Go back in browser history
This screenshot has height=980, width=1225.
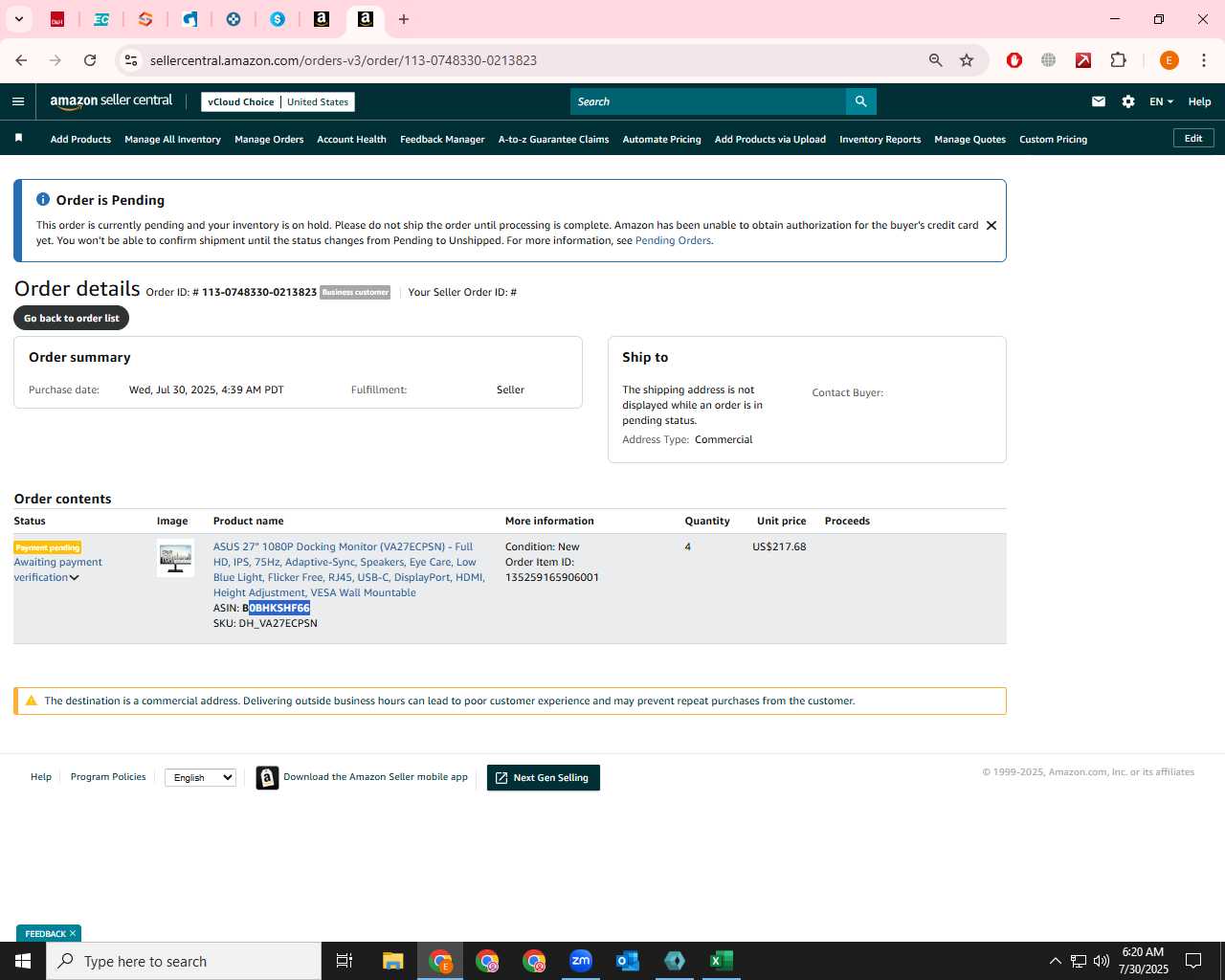(x=21, y=60)
